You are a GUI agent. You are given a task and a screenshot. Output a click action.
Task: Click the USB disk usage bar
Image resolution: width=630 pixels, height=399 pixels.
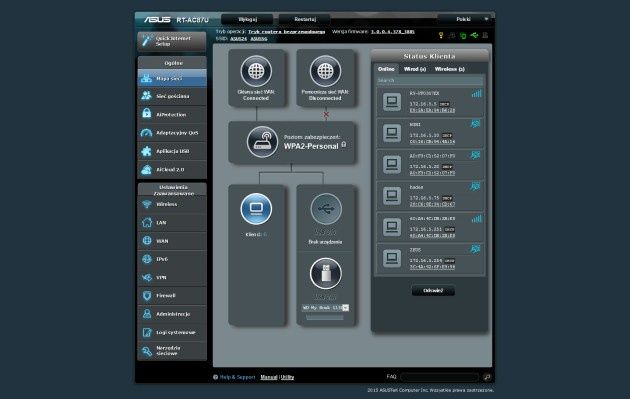(325, 317)
